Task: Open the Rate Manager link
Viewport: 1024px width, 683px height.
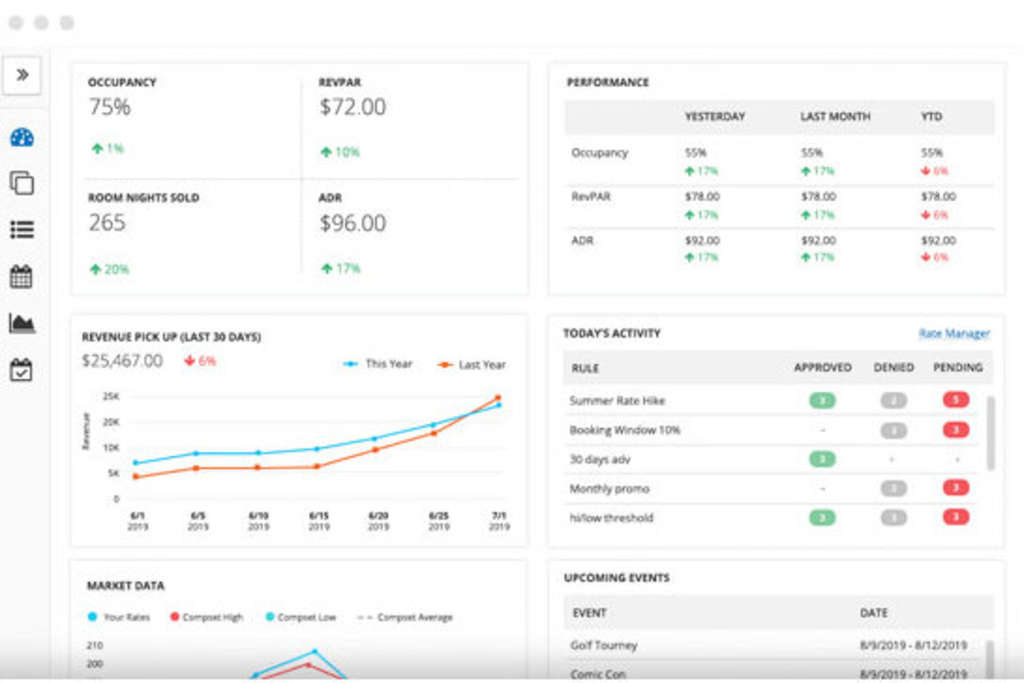Action: tap(954, 334)
